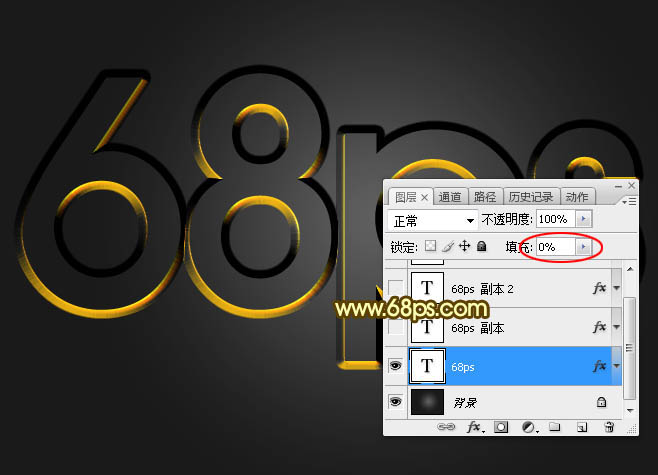Create new fill or adjustment layer
The width and height of the screenshot is (658, 475).
point(529,427)
